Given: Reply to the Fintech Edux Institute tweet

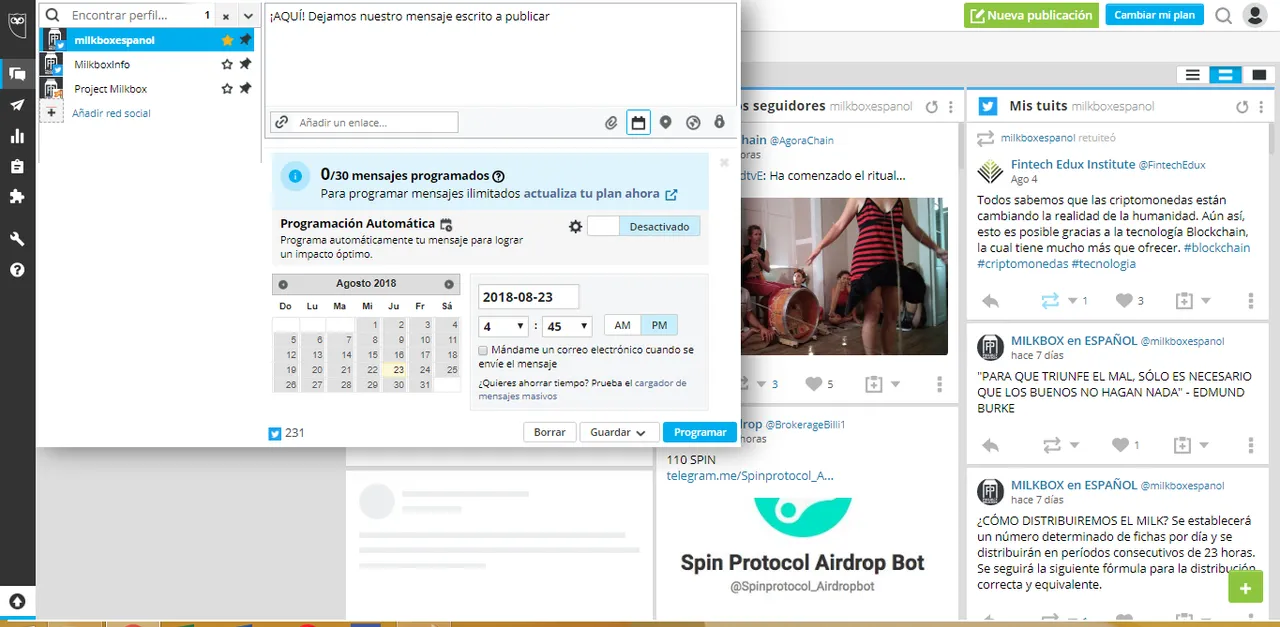Looking at the screenshot, I should click(x=990, y=300).
